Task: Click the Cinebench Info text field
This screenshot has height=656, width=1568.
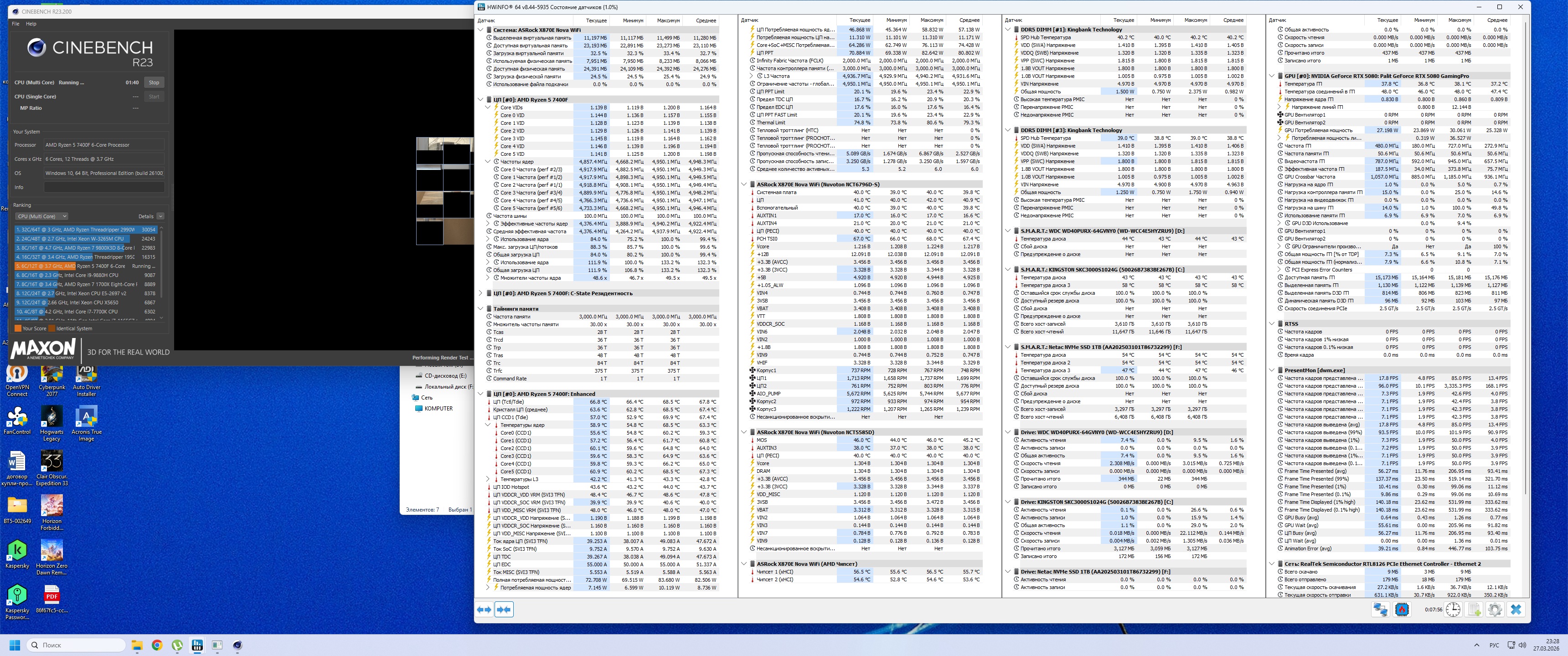Action: [x=103, y=187]
